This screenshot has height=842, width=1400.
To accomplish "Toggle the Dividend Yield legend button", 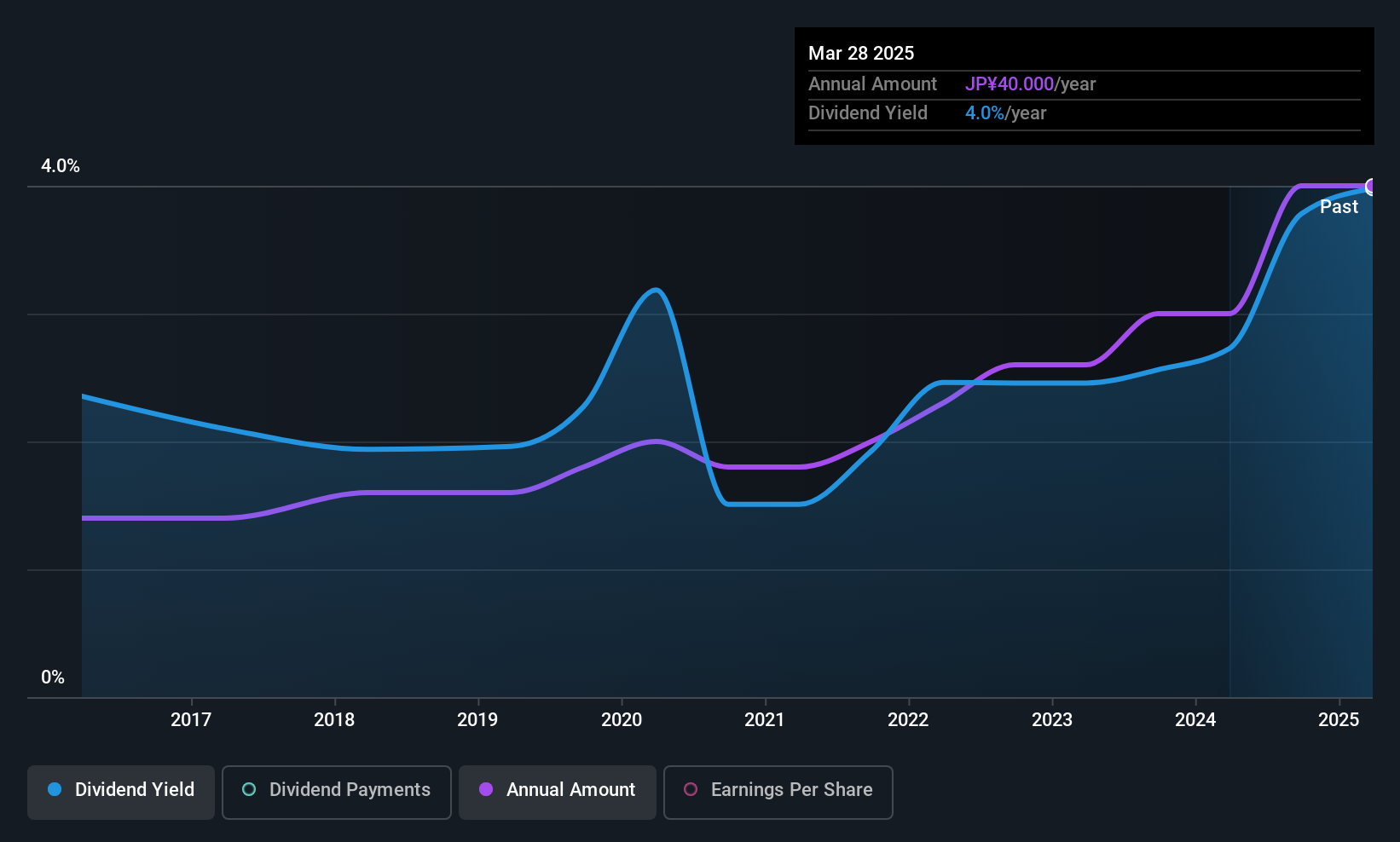I will tap(121, 792).
